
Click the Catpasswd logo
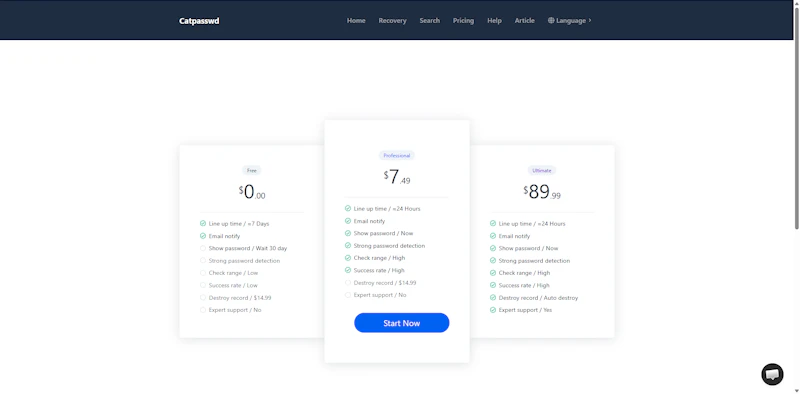199,21
